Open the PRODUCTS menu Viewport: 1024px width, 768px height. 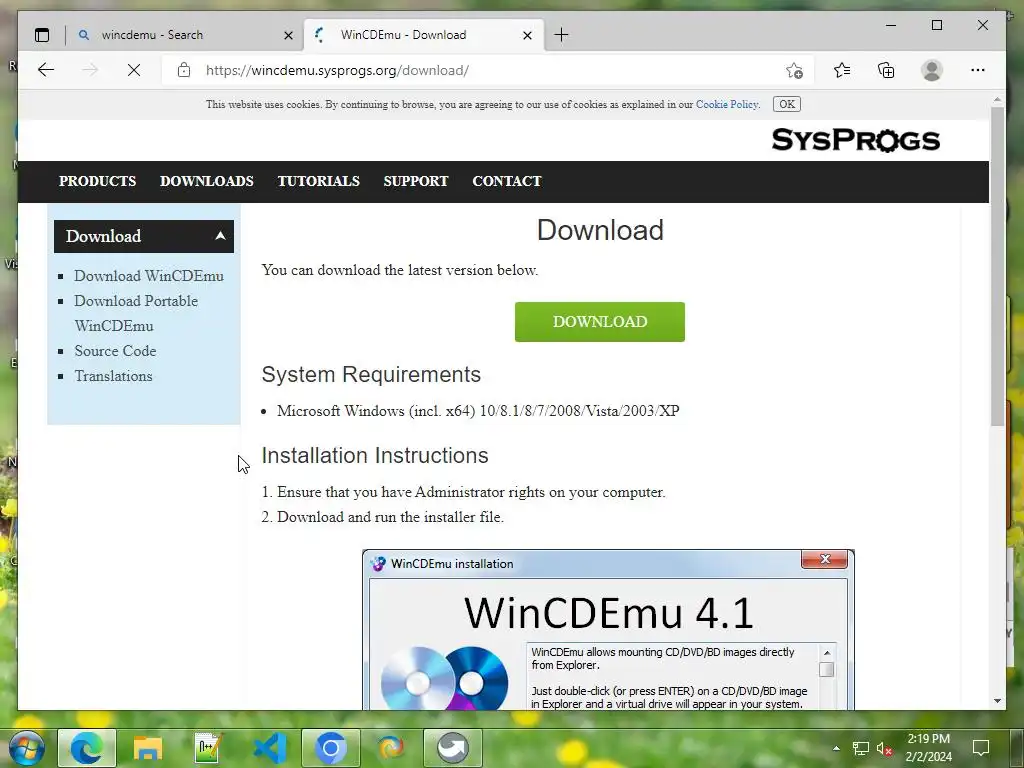click(x=97, y=181)
